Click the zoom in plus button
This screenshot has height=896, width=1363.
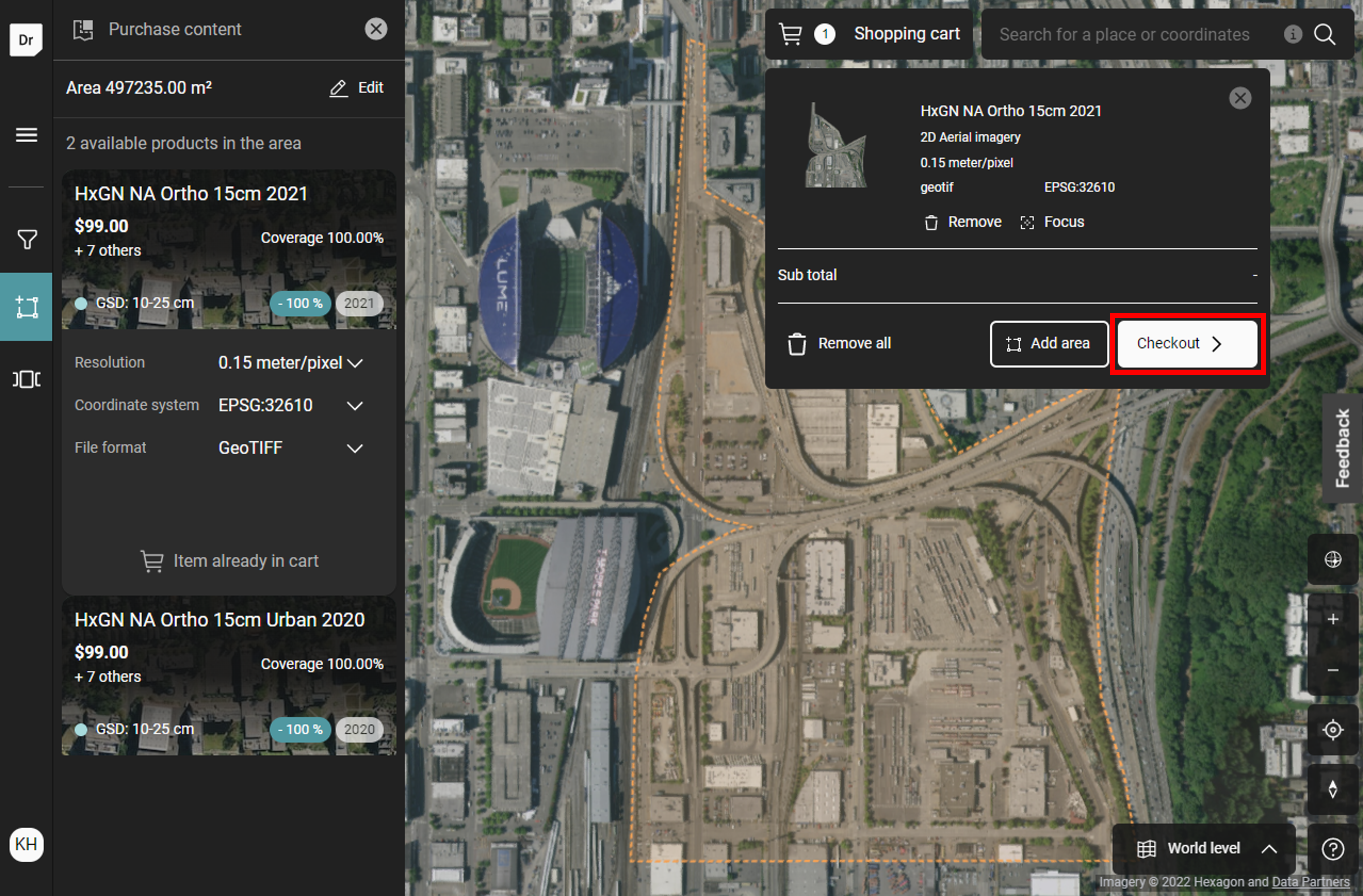1333,619
